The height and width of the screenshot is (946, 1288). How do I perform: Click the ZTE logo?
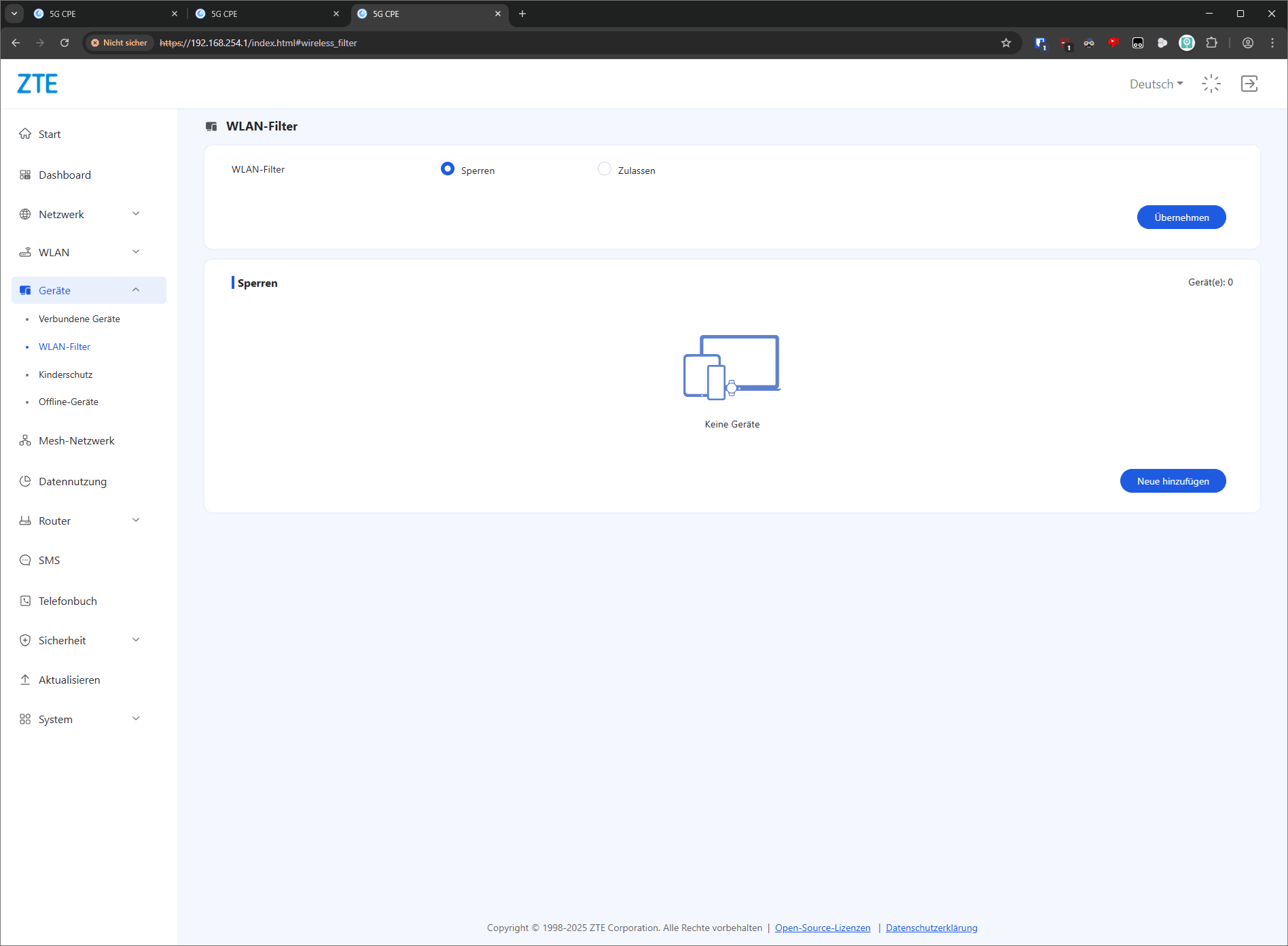click(x=37, y=84)
